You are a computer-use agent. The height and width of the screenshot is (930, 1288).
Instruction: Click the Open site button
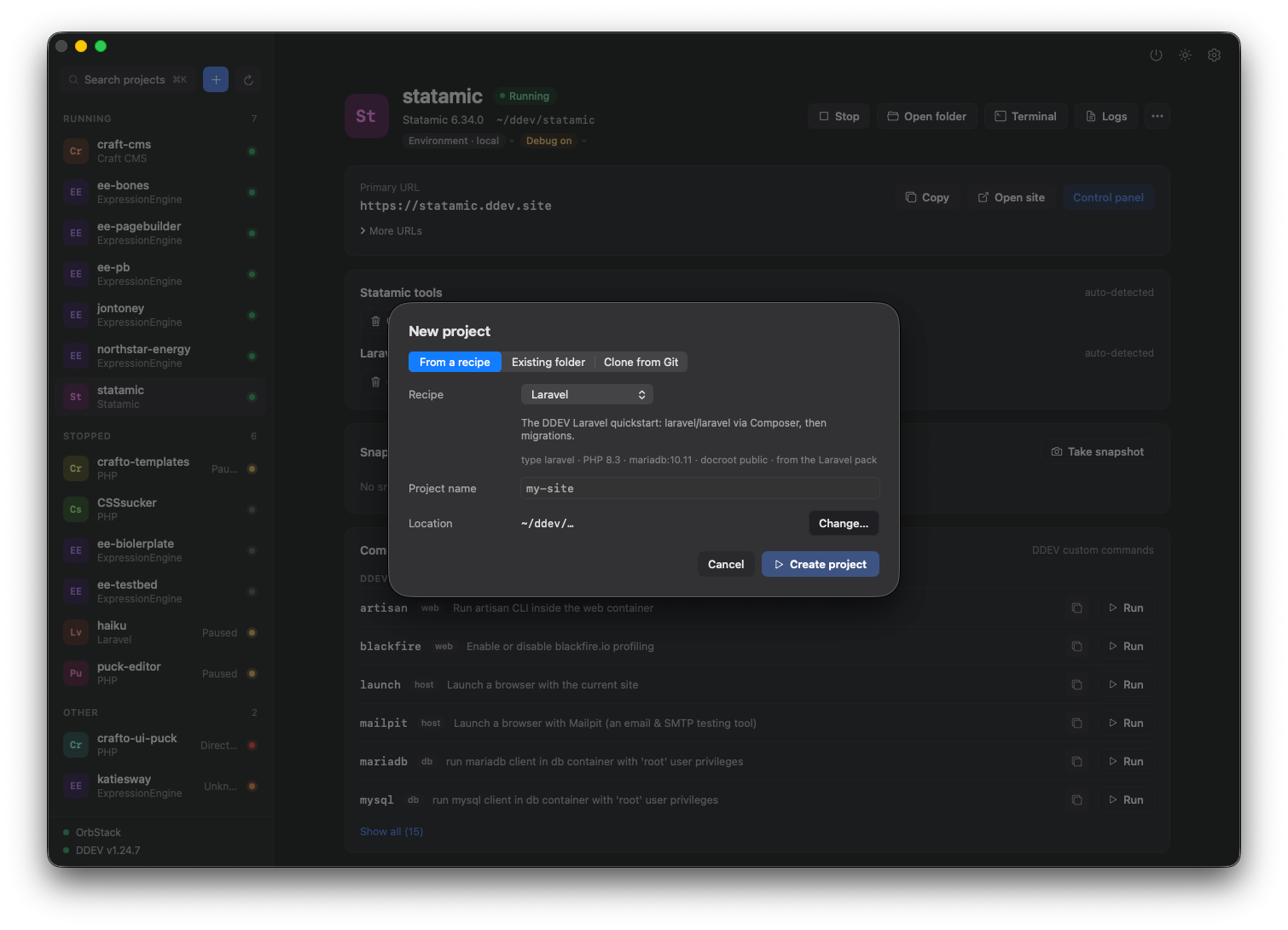(1012, 197)
